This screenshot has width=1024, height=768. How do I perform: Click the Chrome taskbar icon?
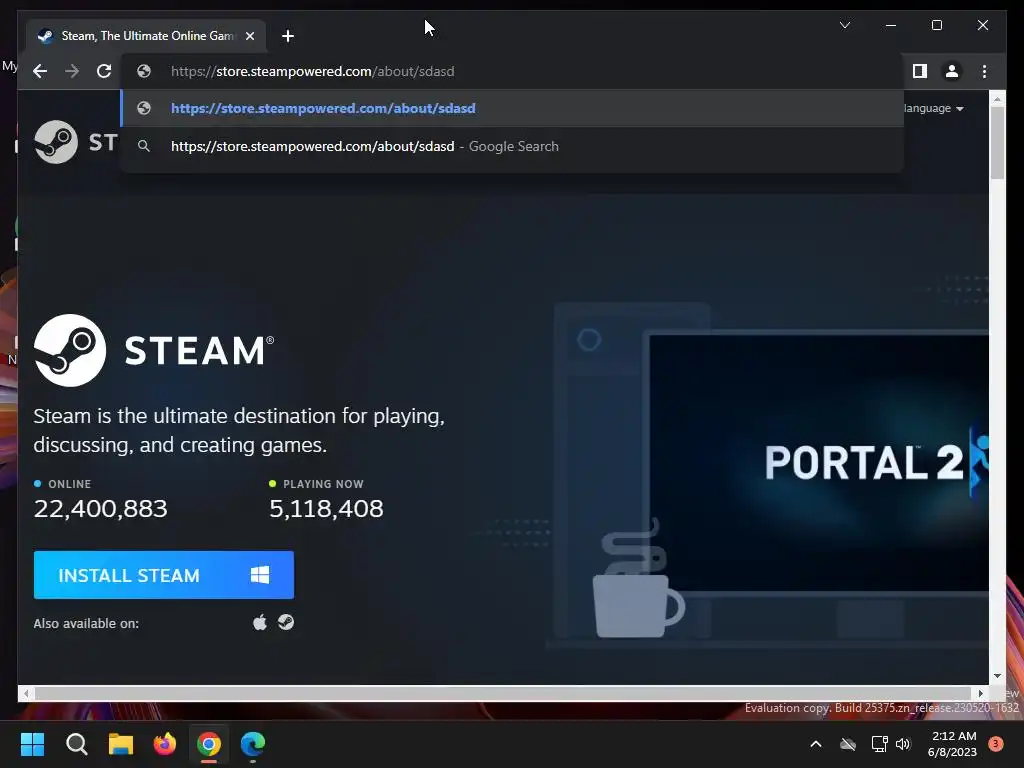coord(209,744)
